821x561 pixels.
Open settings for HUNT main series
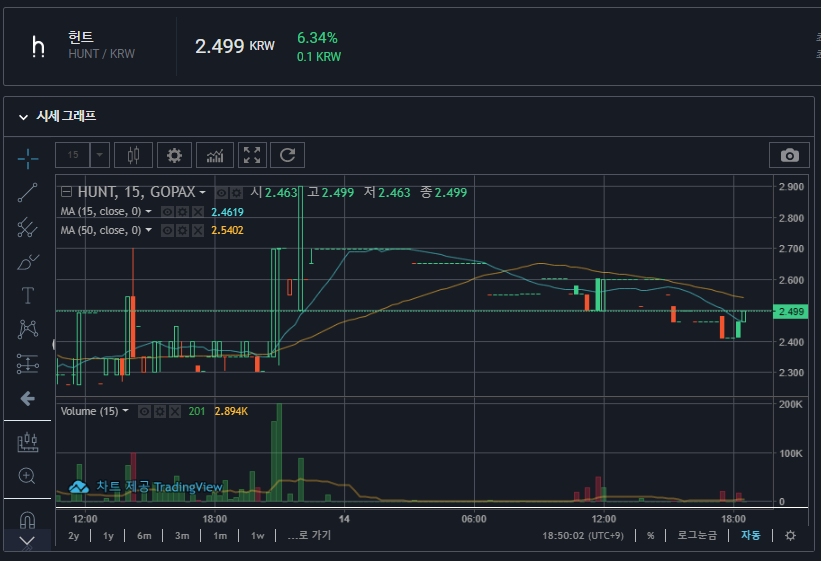click(x=237, y=193)
